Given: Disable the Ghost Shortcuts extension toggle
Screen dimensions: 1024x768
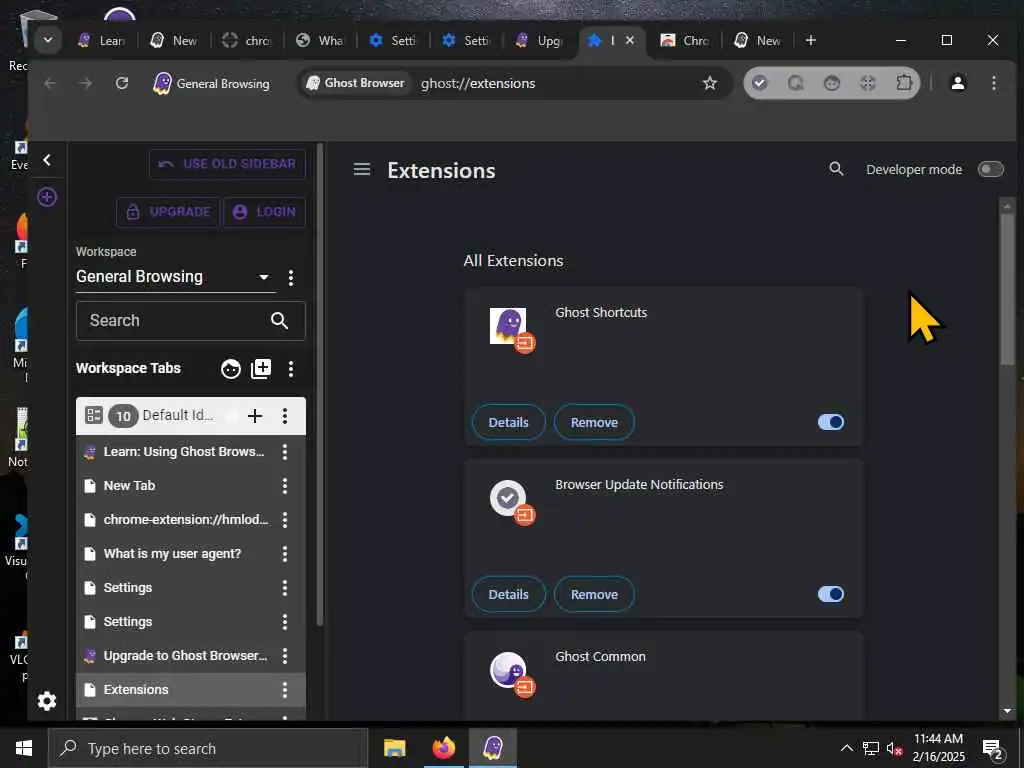Looking at the screenshot, I should click(831, 422).
